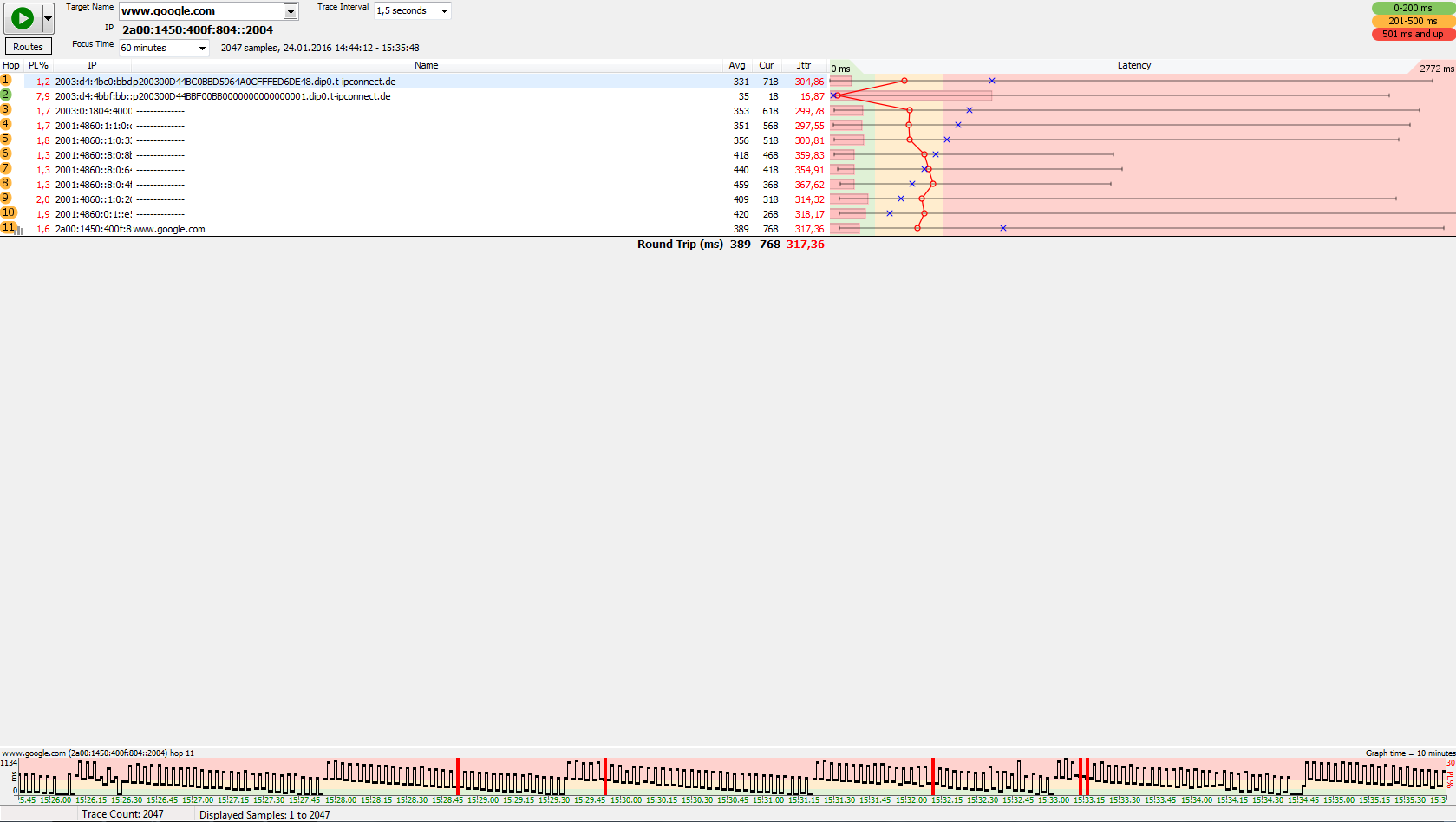Select the hop 1 name ending DE48.dip0.t-ipconnect.de

pos(264,82)
